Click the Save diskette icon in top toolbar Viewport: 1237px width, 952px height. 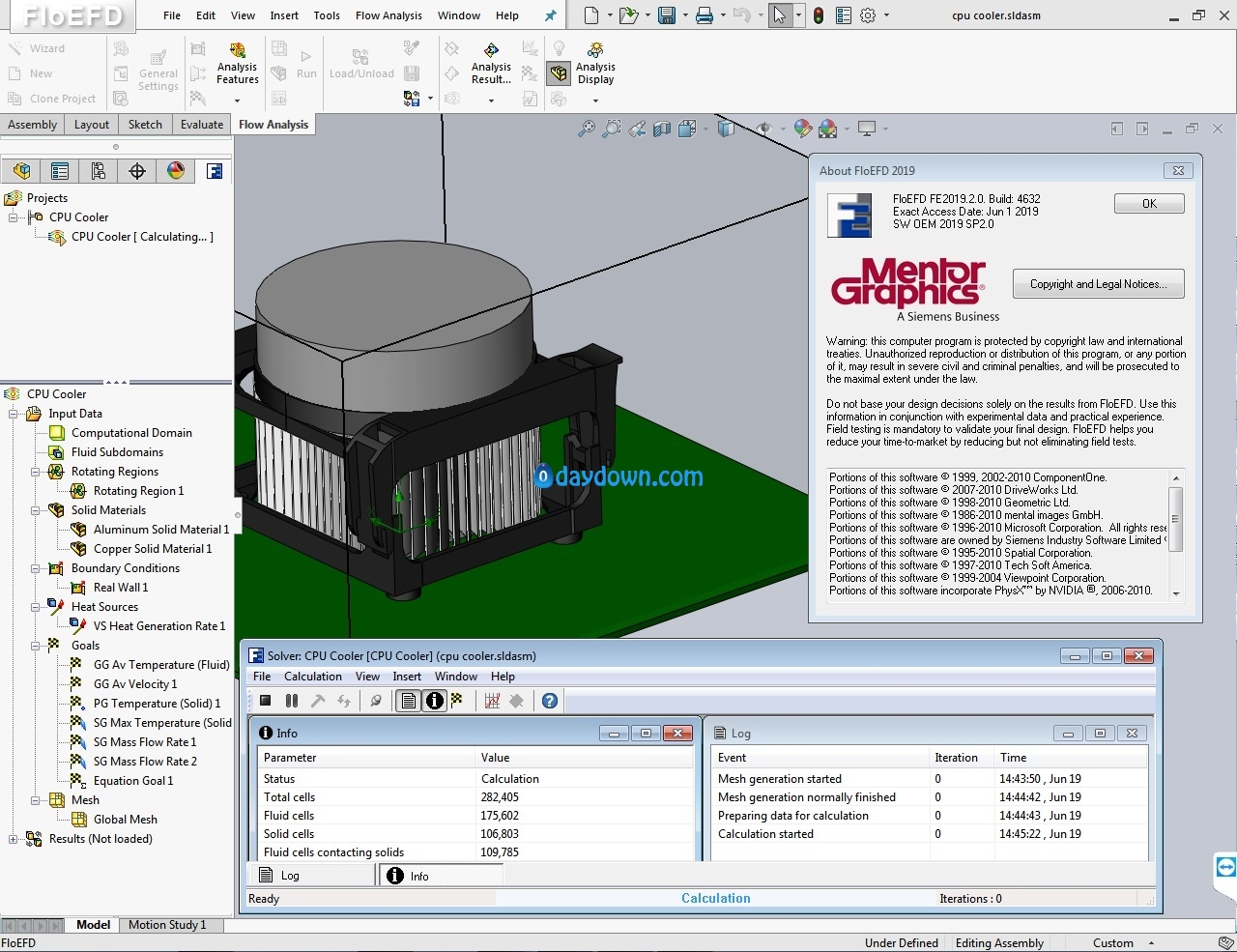pyautogui.click(x=667, y=15)
